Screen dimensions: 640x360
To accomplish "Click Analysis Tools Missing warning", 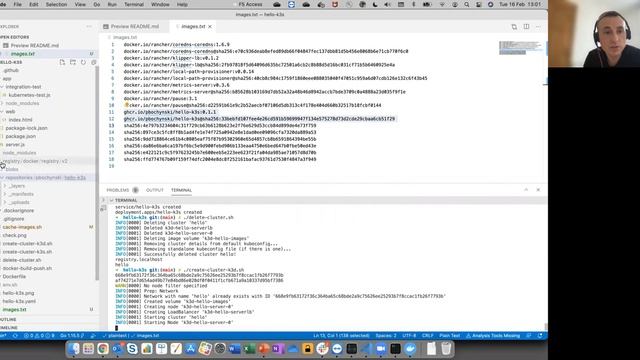I will 493,336.
